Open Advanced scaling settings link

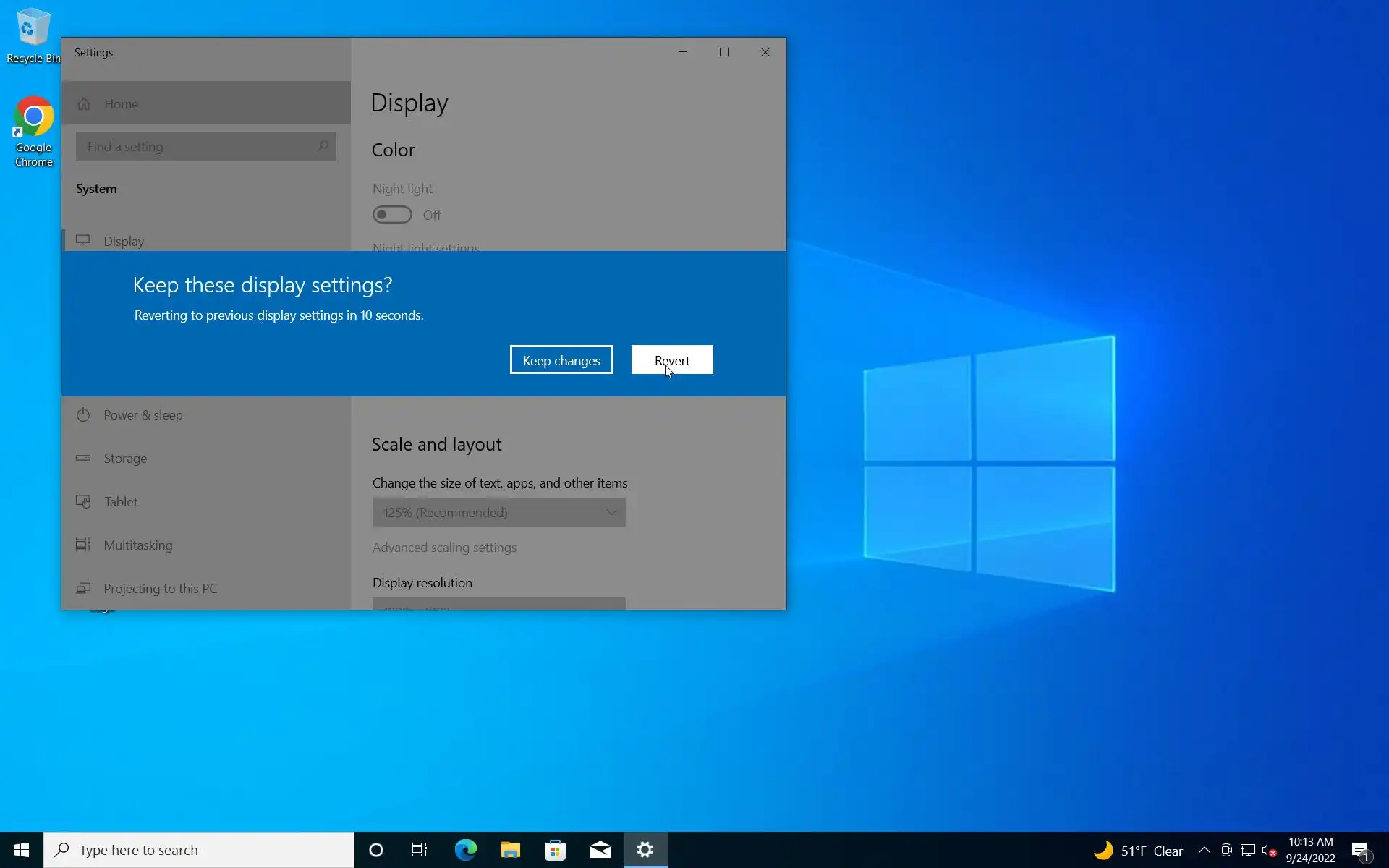click(444, 548)
